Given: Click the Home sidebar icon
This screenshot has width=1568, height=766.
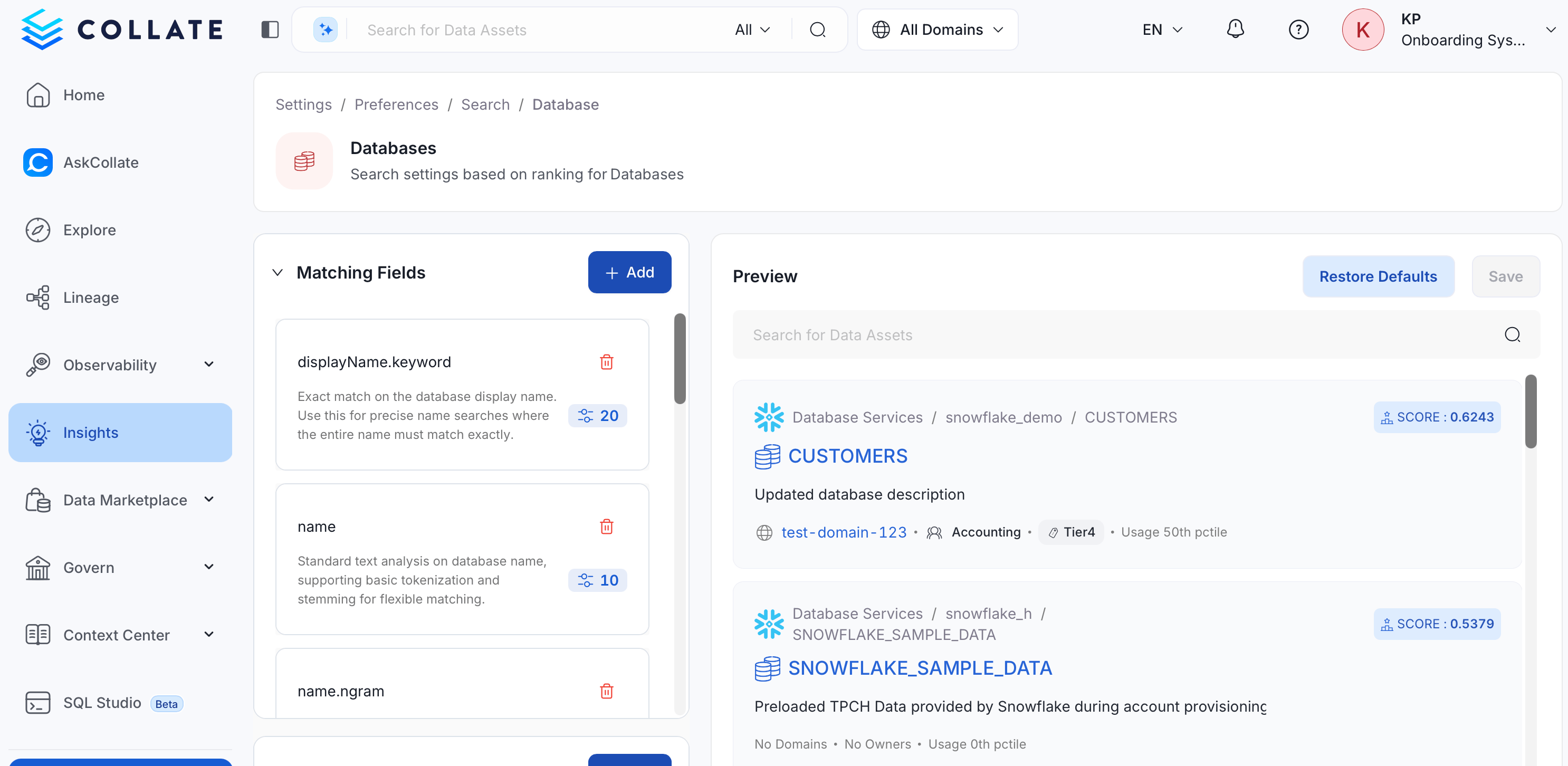Looking at the screenshot, I should tap(38, 95).
